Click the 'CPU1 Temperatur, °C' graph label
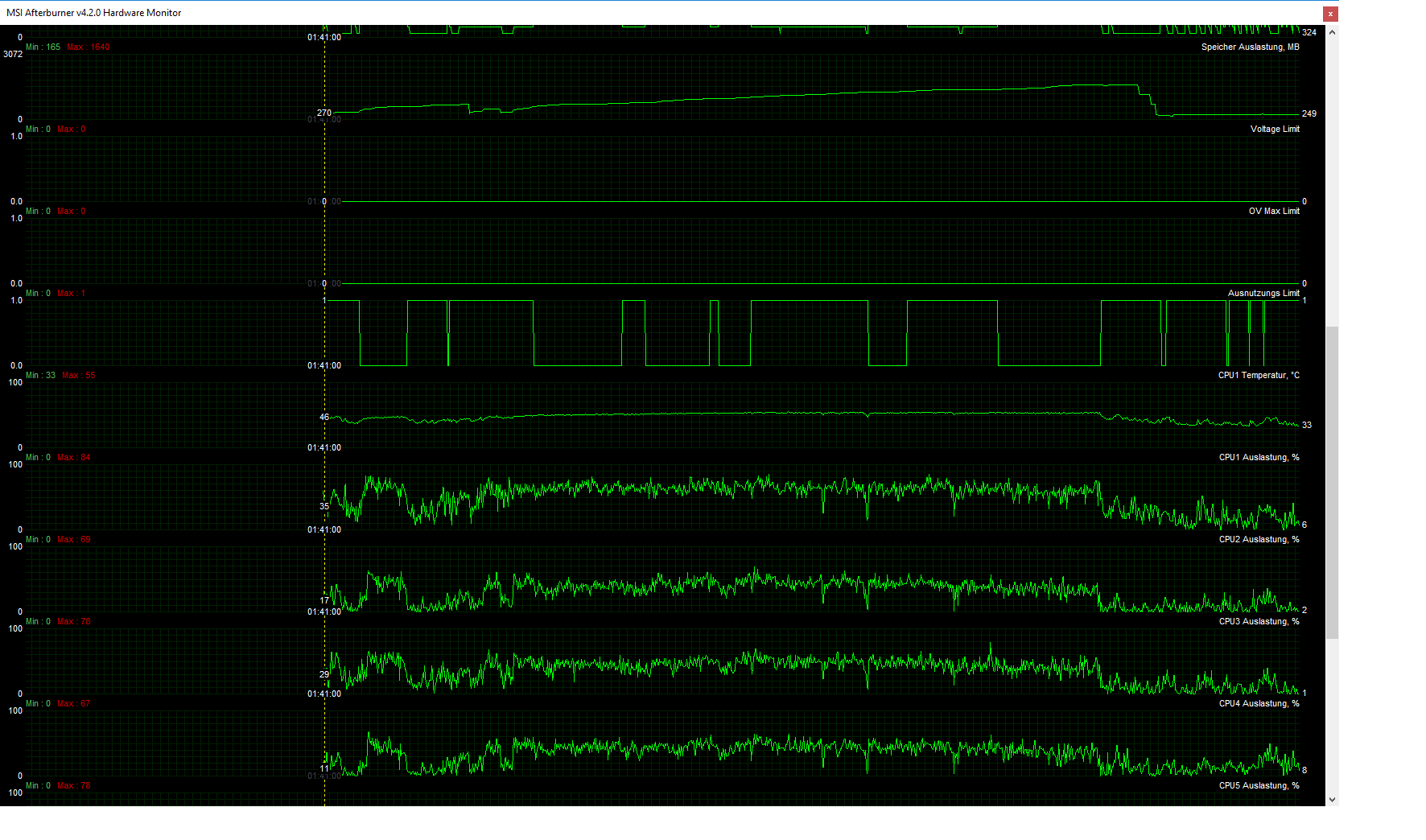 pos(1259,375)
